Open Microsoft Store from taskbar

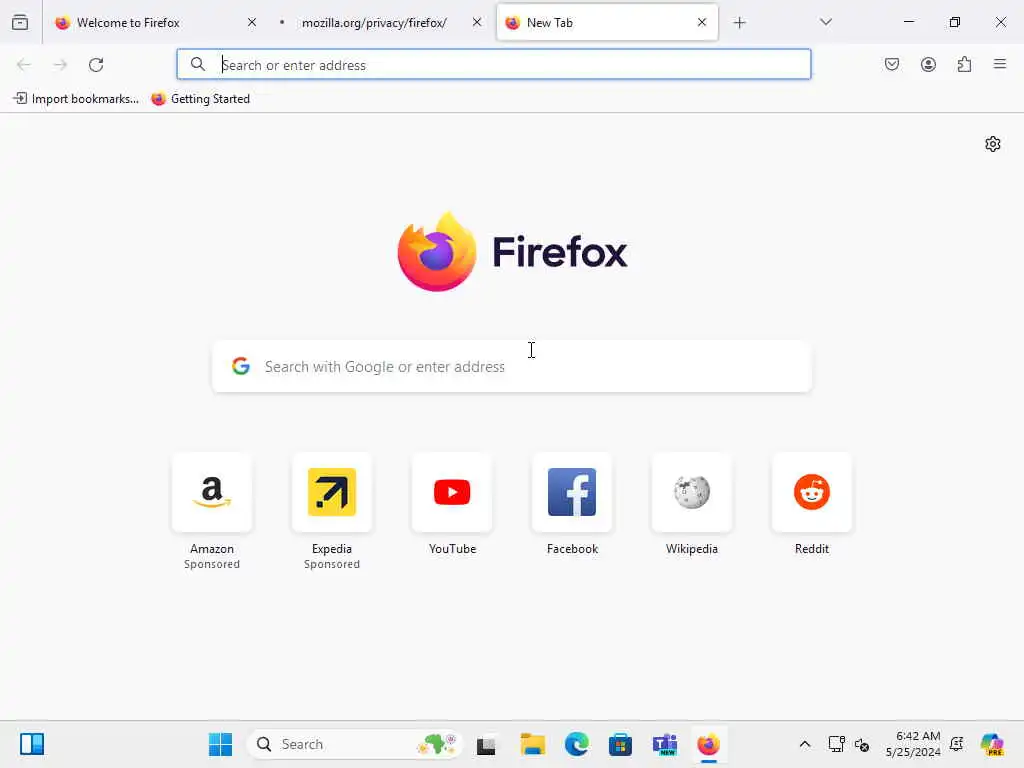tap(620, 744)
